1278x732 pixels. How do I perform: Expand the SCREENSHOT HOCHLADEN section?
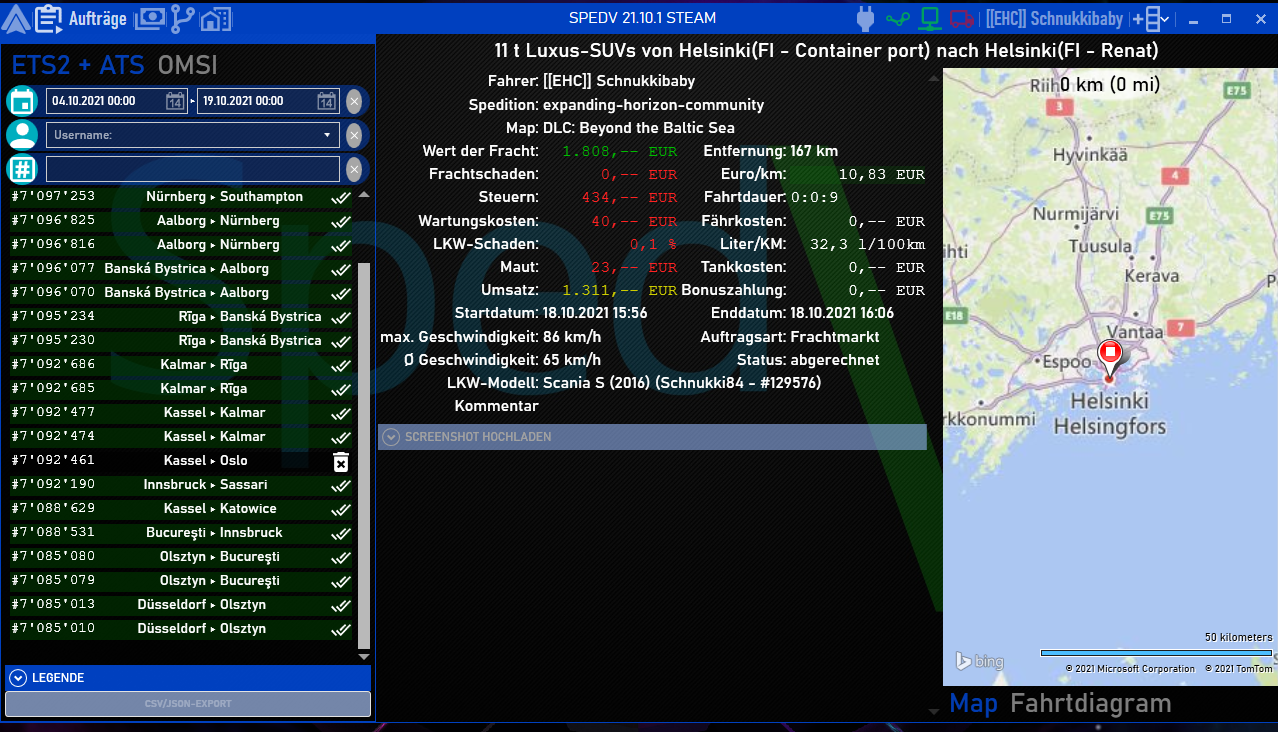(x=652, y=437)
